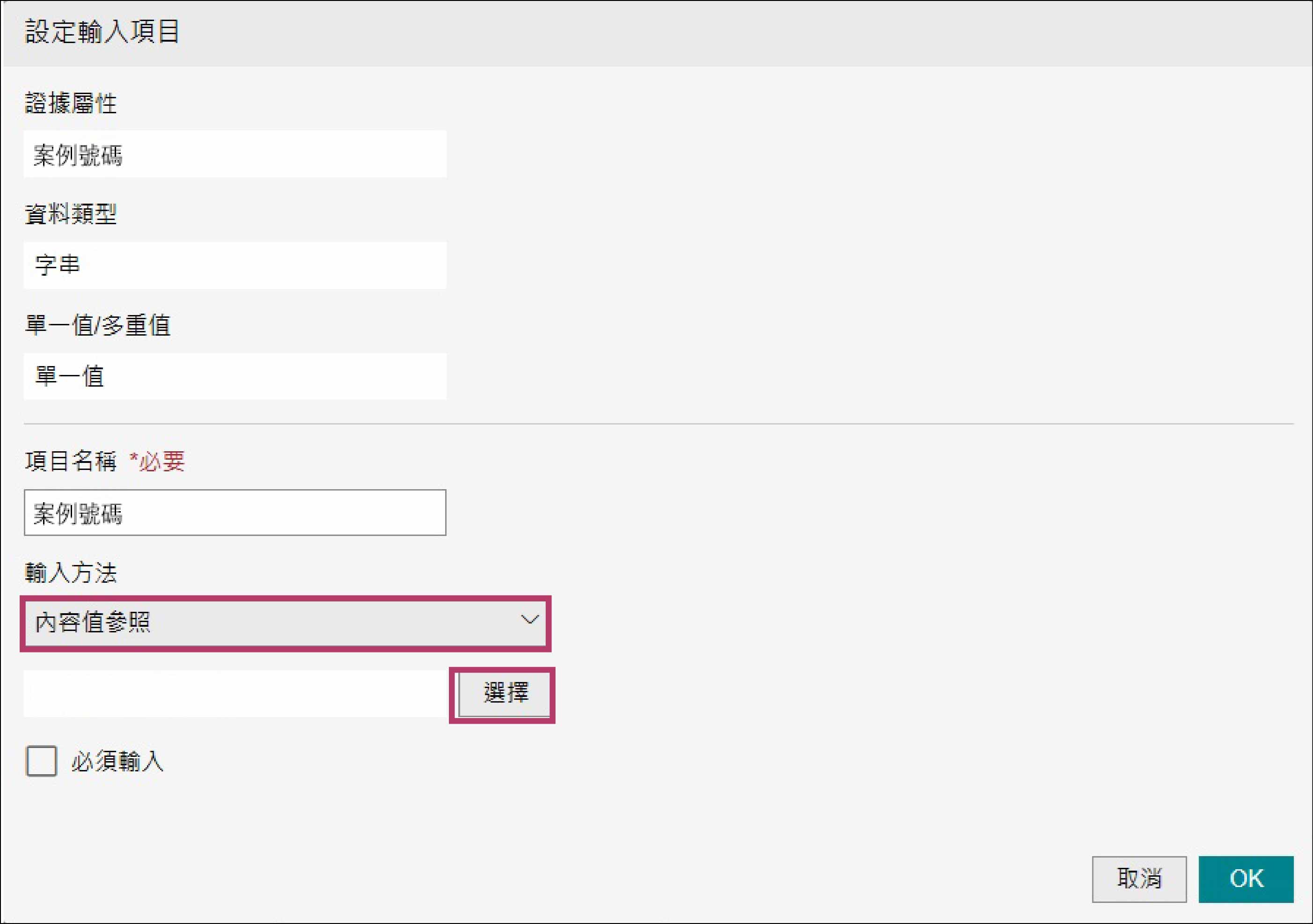Enable the 必須輸入 checkbox
This screenshot has height=924, width=1313.
click(x=41, y=761)
